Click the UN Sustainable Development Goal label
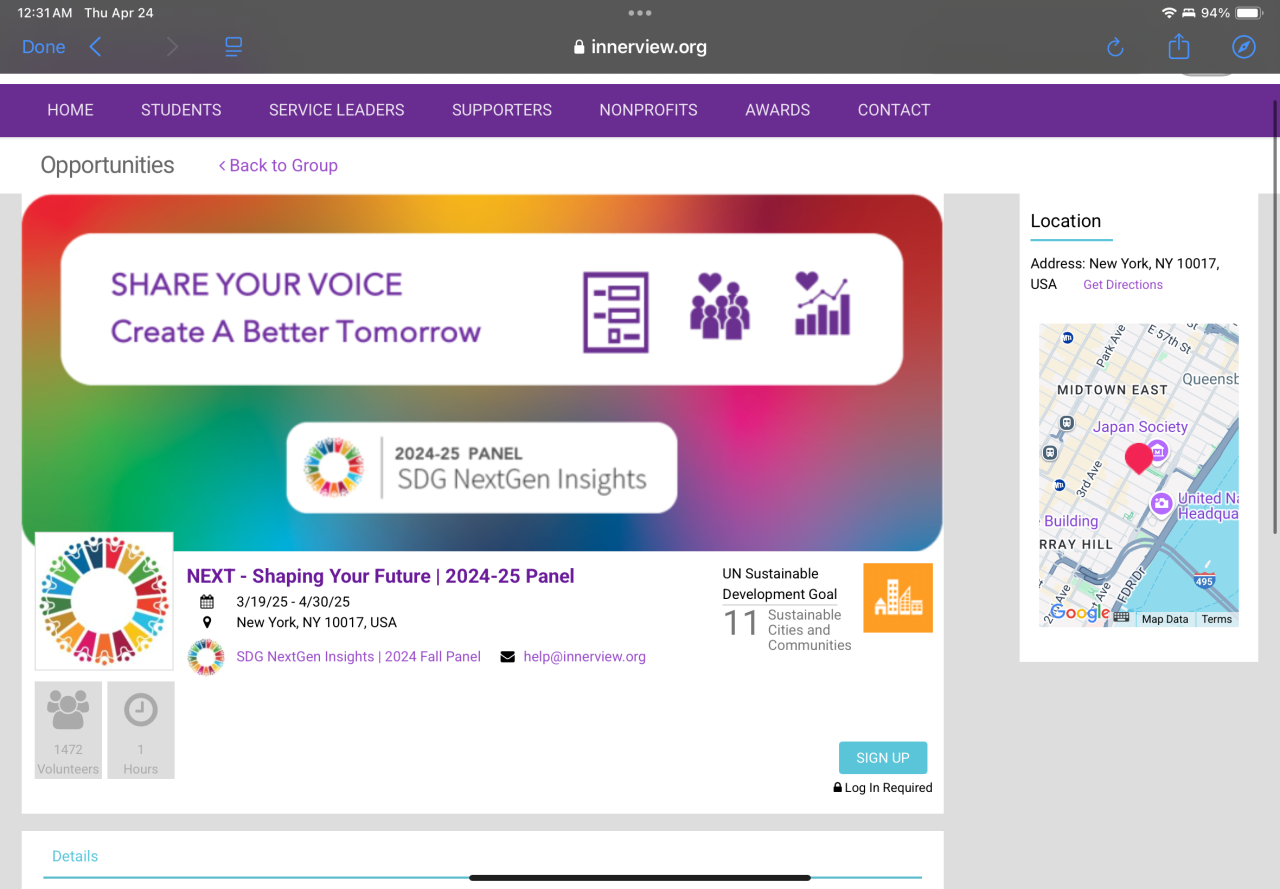The width and height of the screenshot is (1280, 889). click(780, 584)
